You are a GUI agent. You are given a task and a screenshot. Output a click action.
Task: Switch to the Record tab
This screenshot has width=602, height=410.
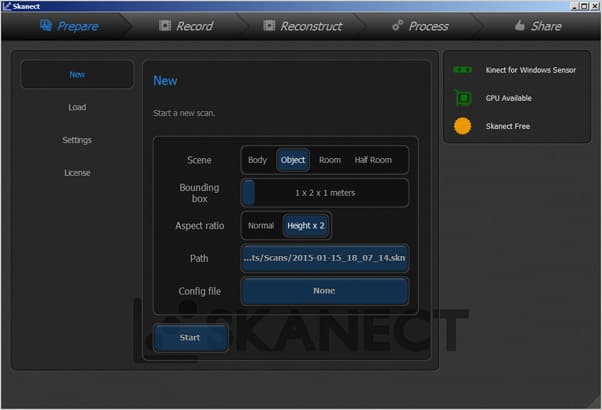[186, 26]
